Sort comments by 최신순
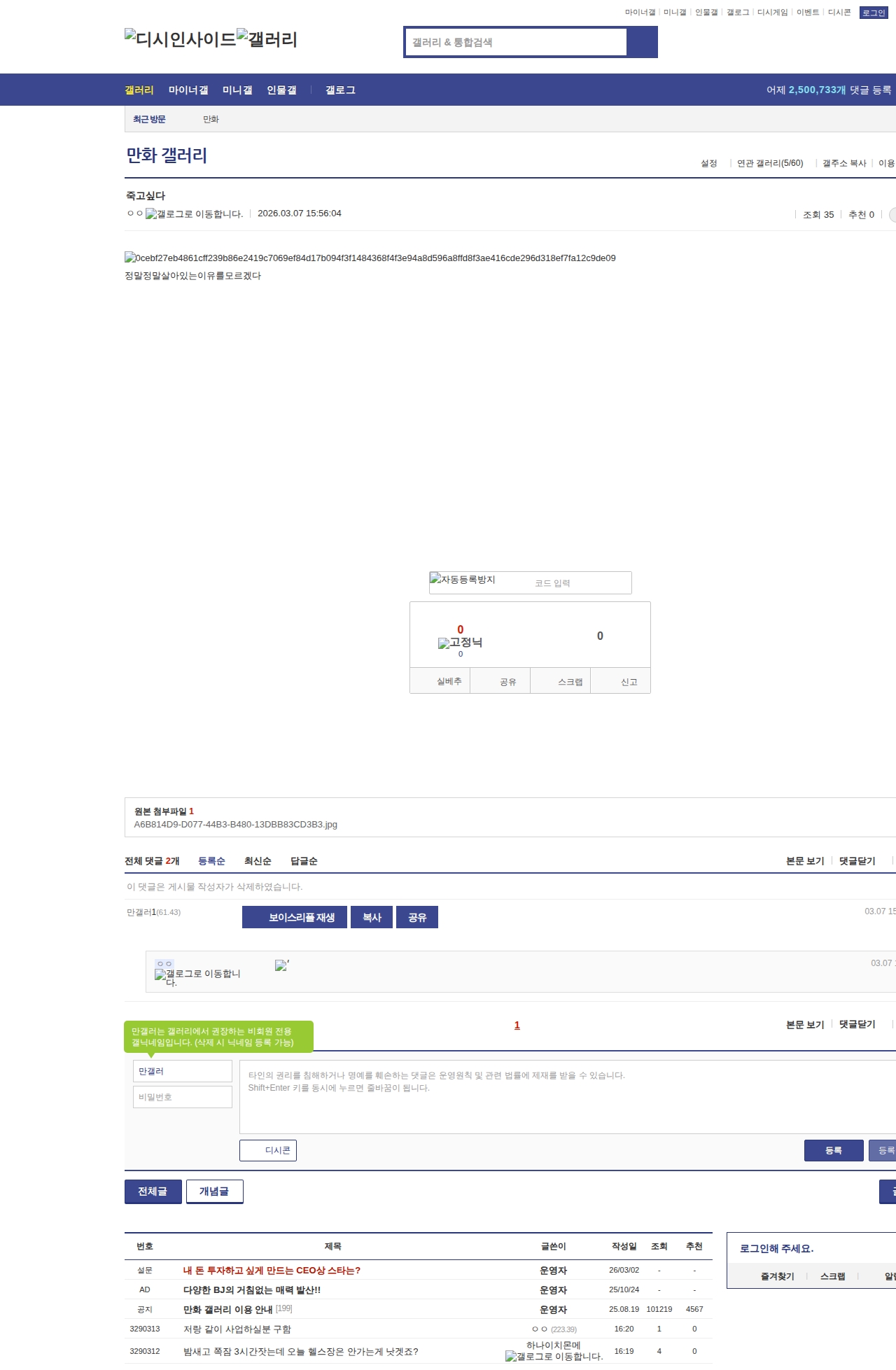The image size is (896, 1370). [x=258, y=861]
